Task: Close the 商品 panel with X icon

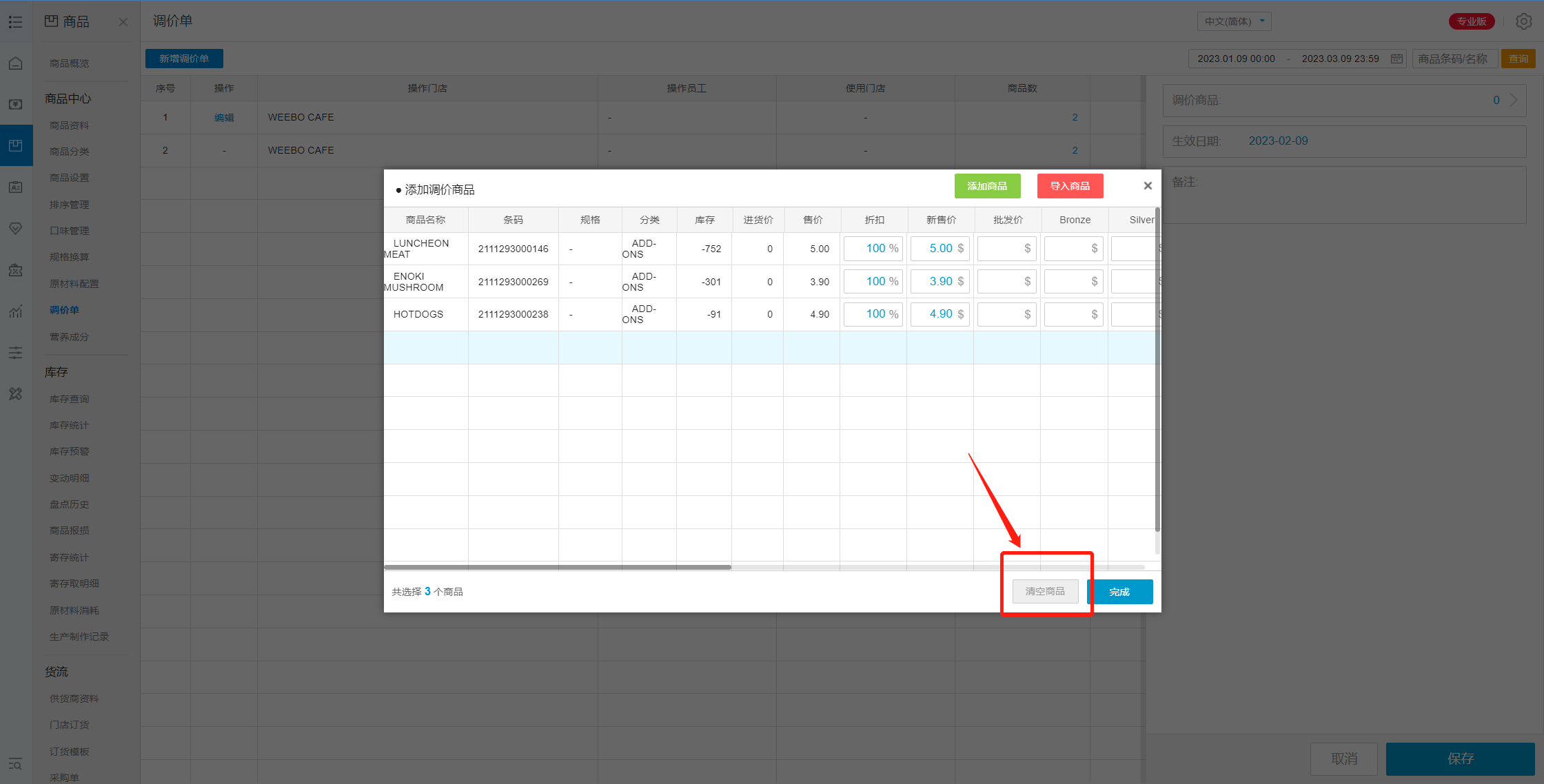Action: pos(123,22)
